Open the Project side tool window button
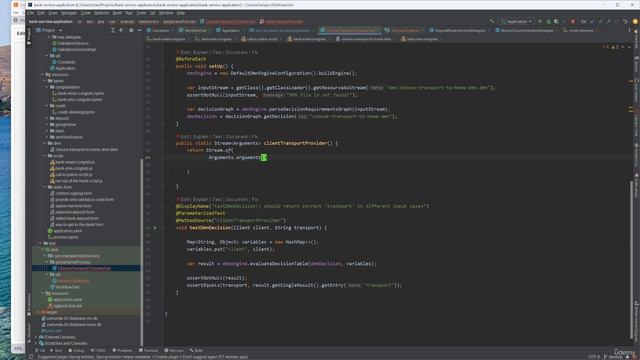 coord(29,35)
